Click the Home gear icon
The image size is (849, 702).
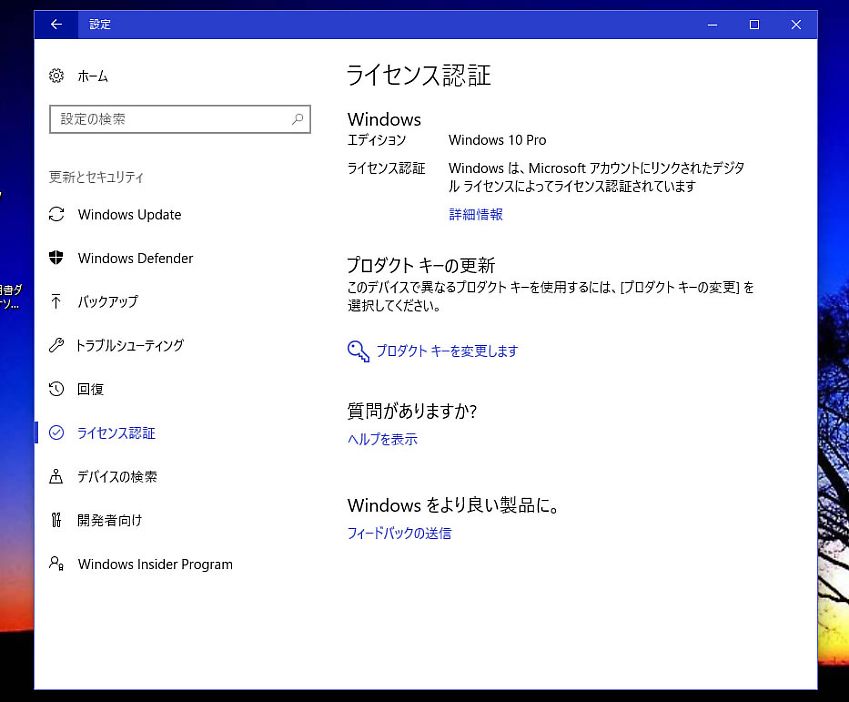coord(56,76)
